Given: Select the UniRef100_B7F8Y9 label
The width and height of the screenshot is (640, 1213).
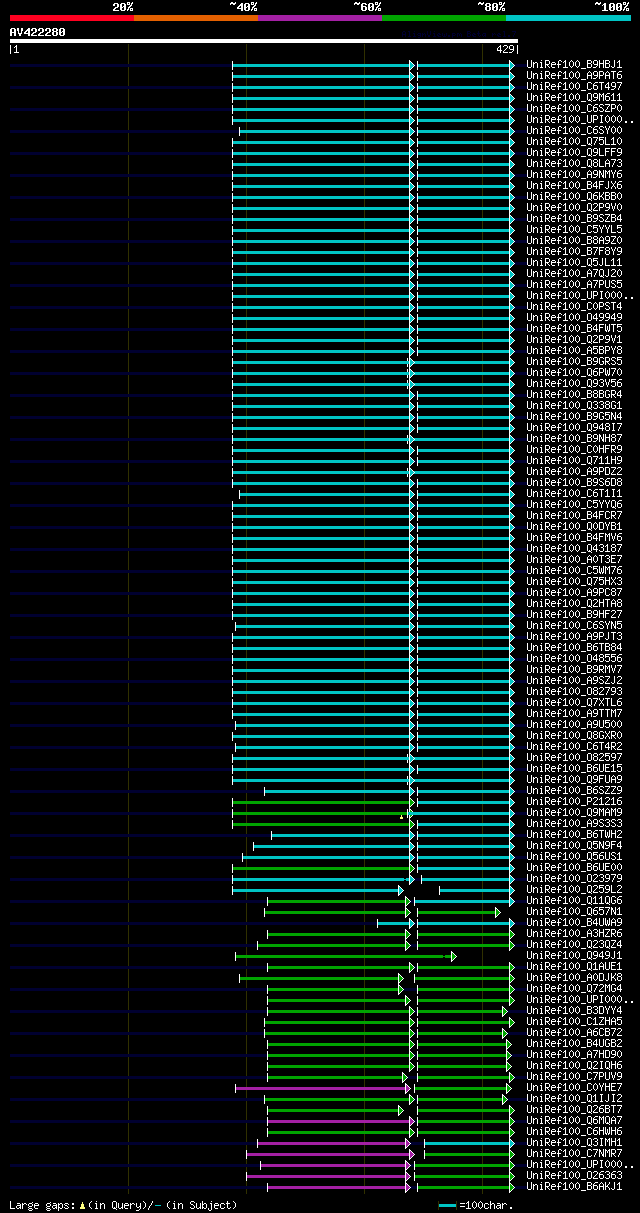Looking at the screenshot, I should coord(574,251).
